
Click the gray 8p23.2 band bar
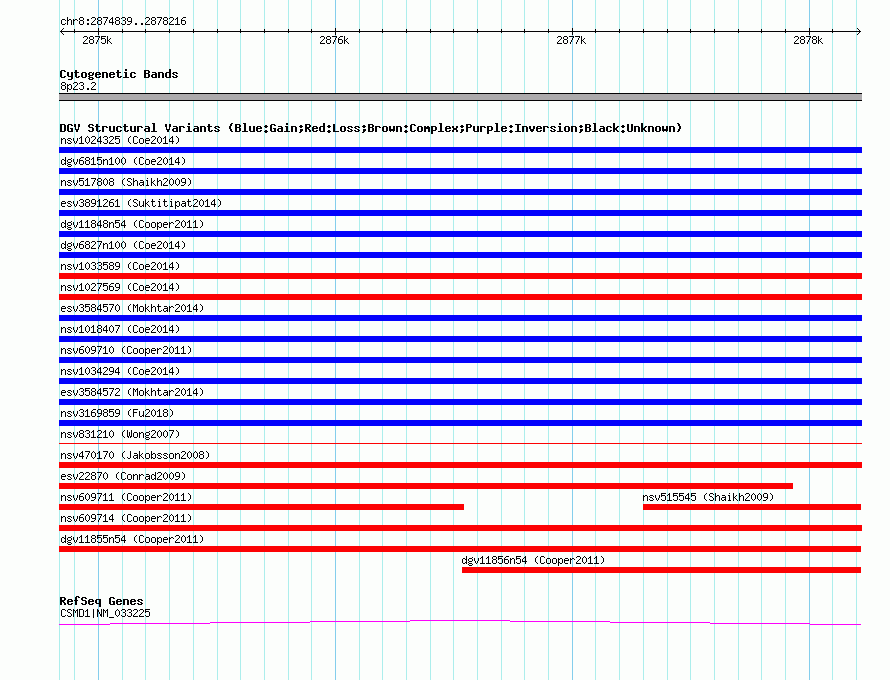coord(460,97)
